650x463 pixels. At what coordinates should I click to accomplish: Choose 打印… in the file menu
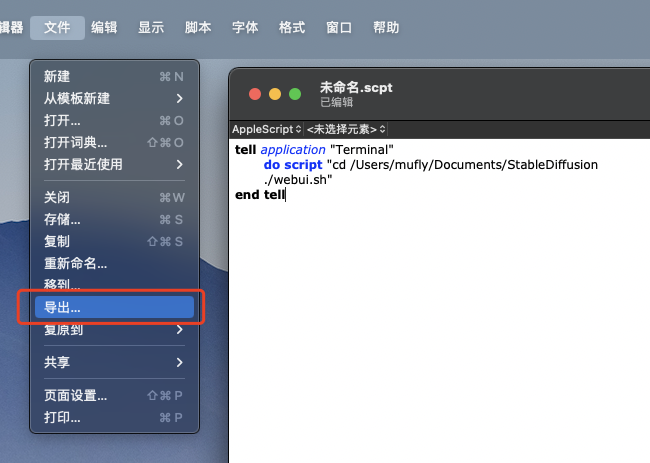[114, 417]
